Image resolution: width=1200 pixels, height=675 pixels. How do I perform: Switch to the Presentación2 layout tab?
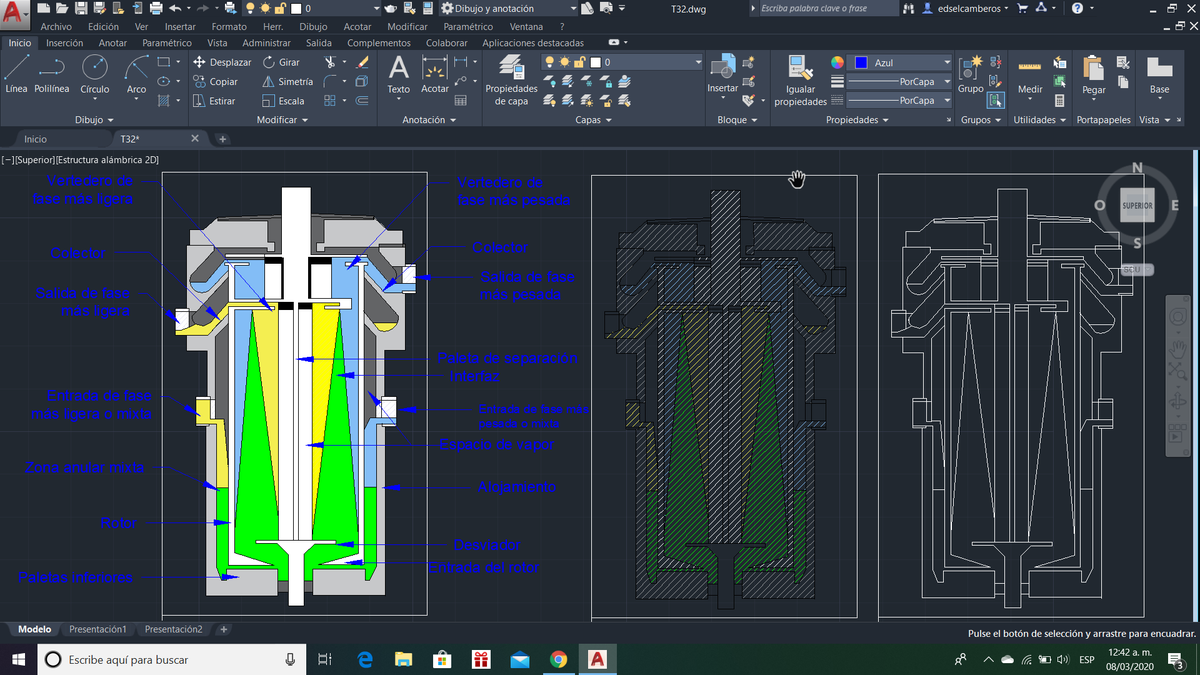(173, 629)
